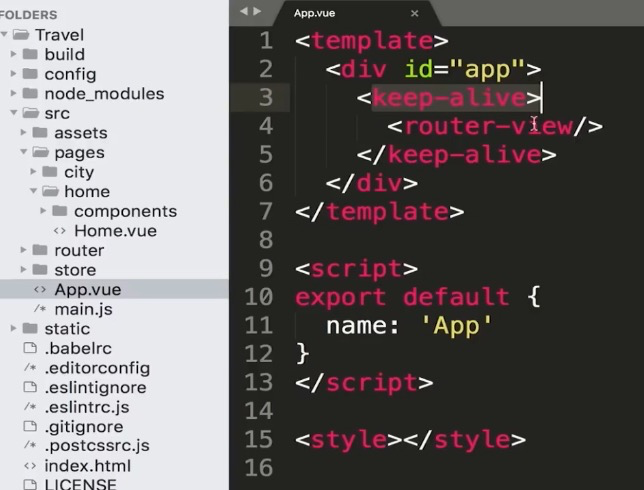Place cursor on 'export default' line
Image resolution: width=644 pixels, height=490 pixels.
coord(418,297)
